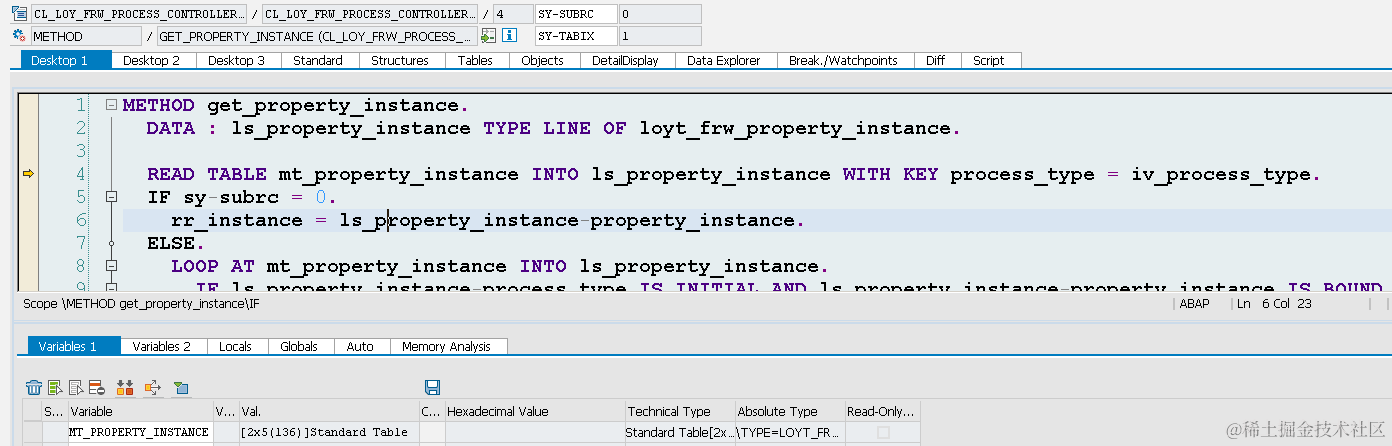The height and width of the screenshot is (446, 1392).
Task: Collapse the LOOP block at line 8
Action: tap(111, 266)
